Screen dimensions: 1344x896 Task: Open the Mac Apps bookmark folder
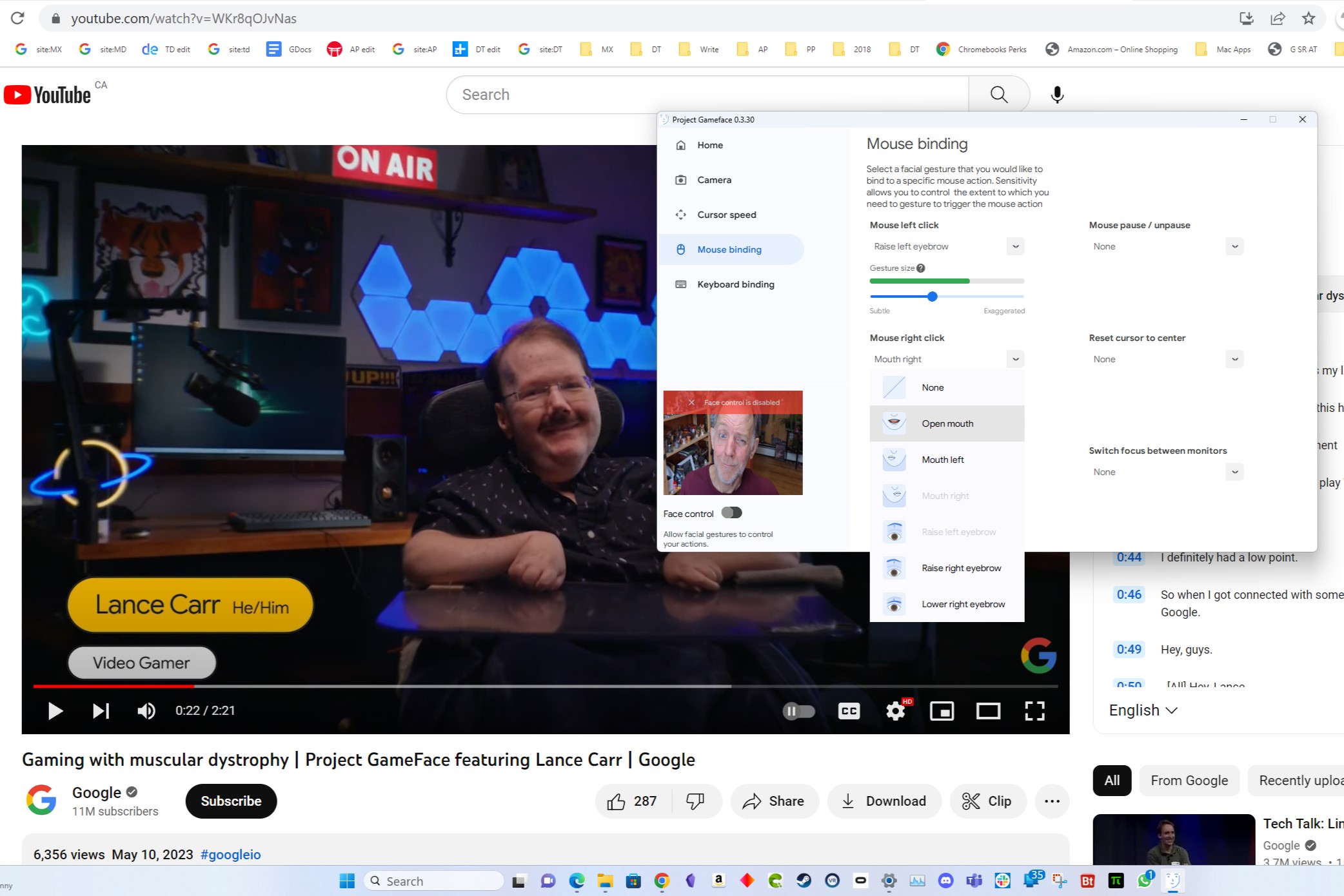[x=1223, y=49]
